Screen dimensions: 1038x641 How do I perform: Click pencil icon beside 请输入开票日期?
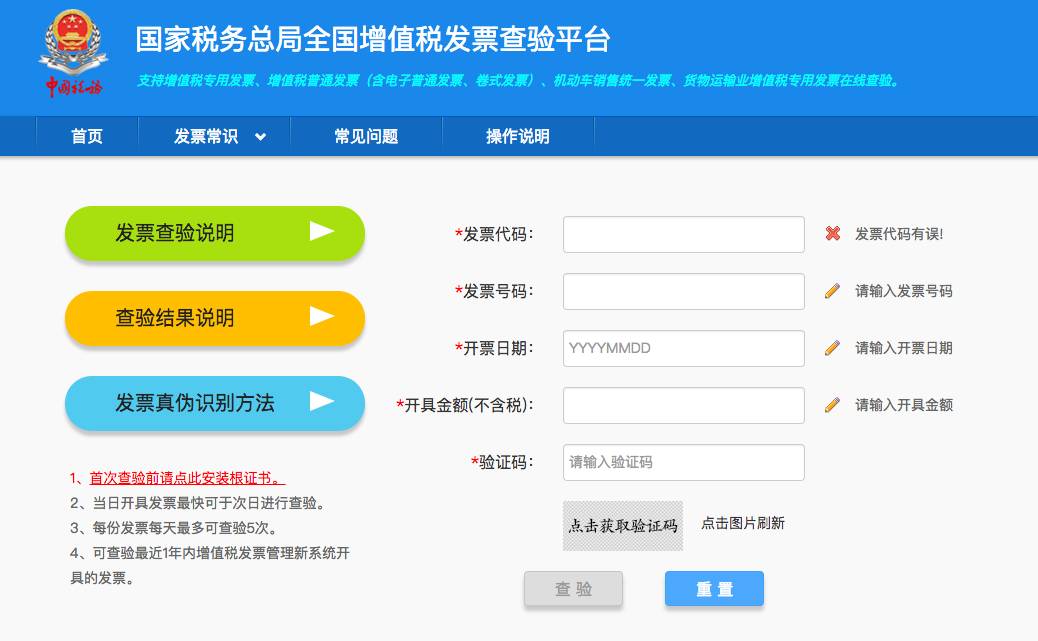click(832, 348)
